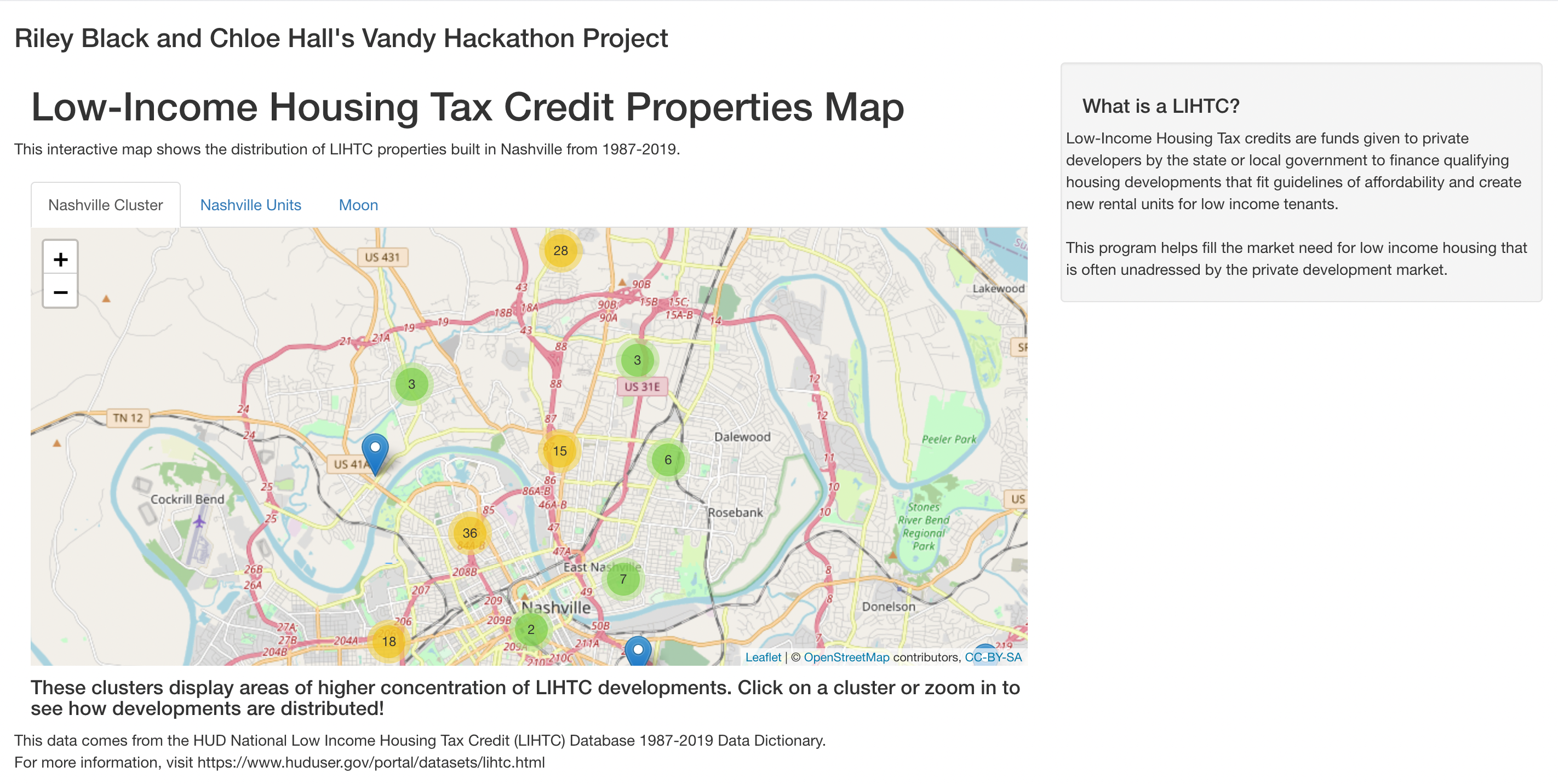Open the Leaflet attribution link

click(x=763, y=657)
